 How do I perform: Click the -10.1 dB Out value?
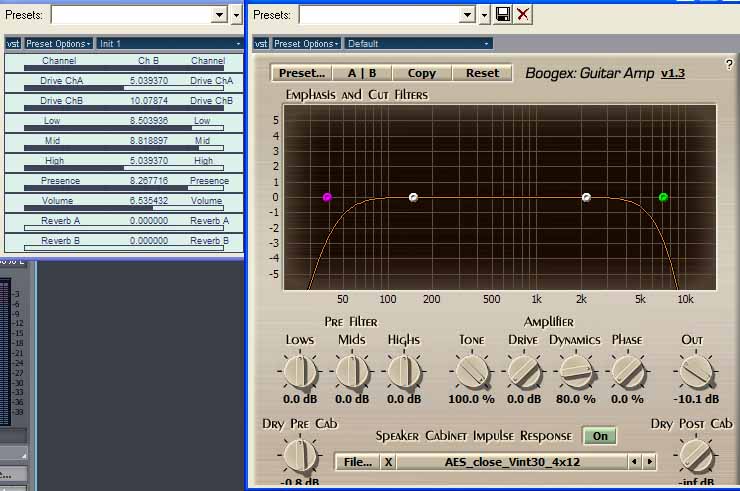(696, 399)
